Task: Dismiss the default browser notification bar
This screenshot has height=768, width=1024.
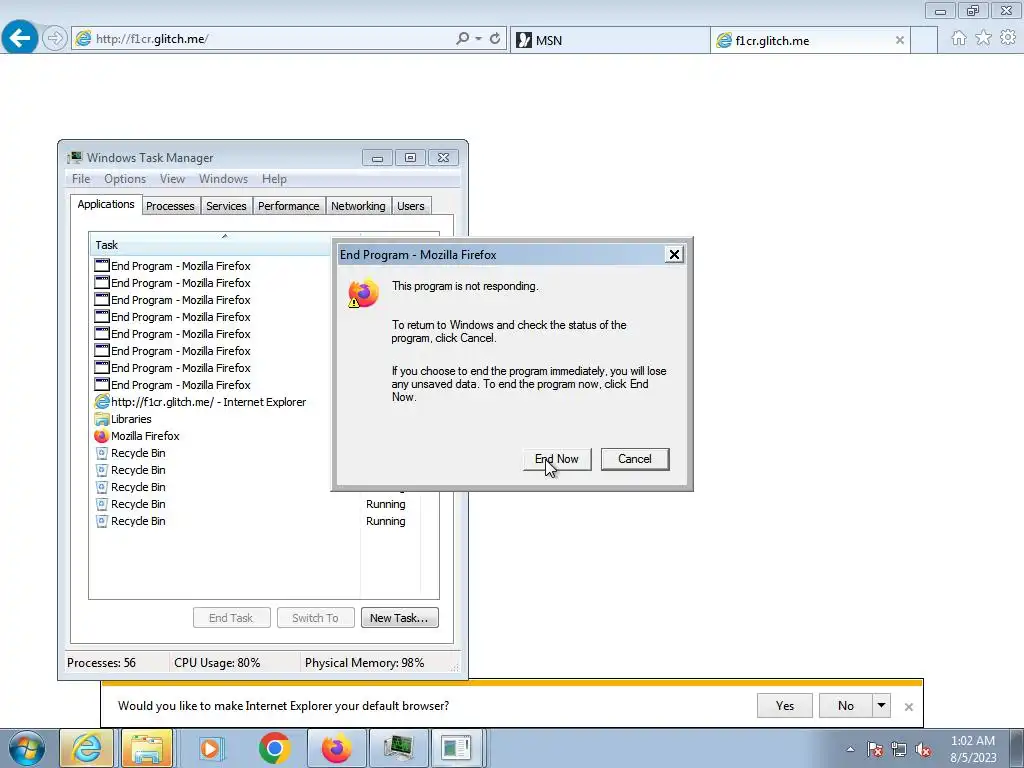Action: coord(908,707)
